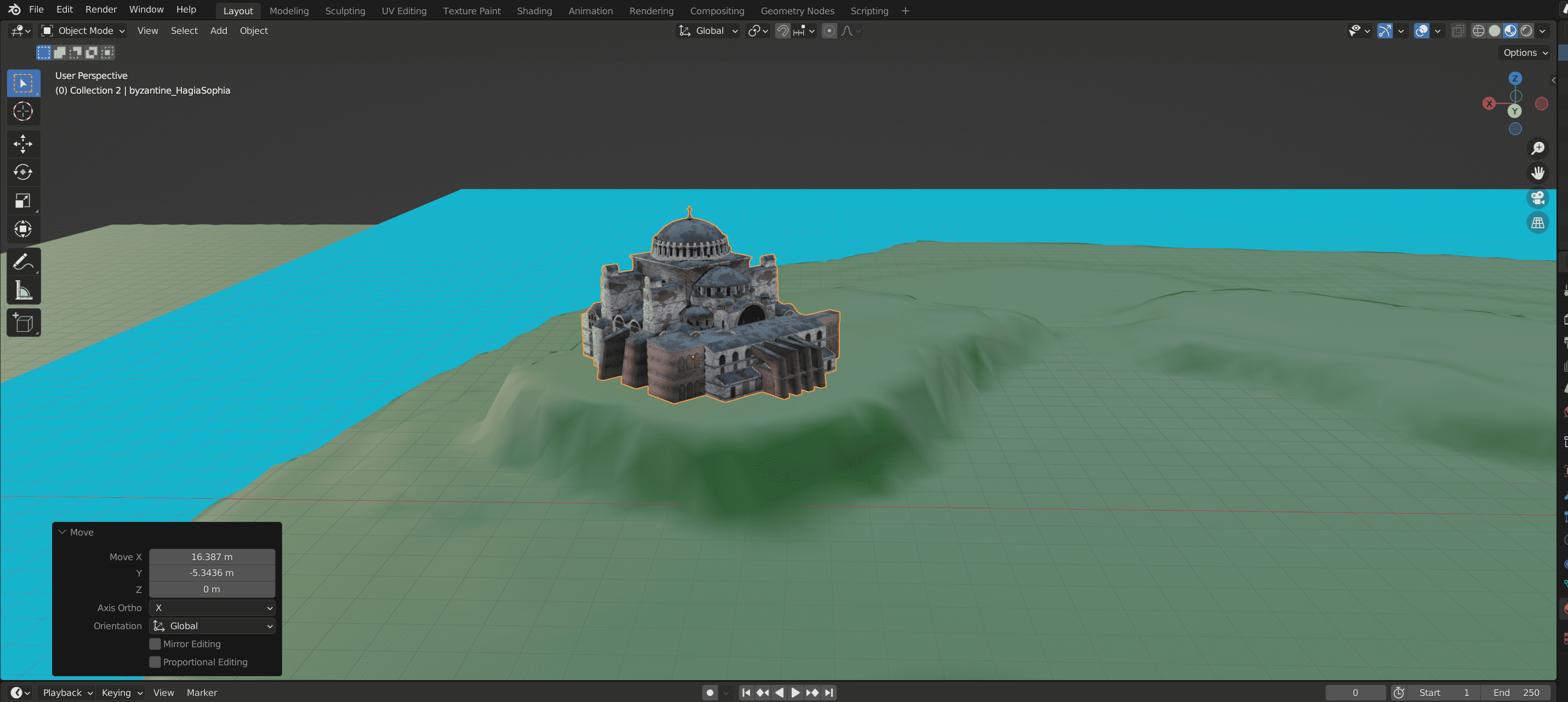1568x702 pixels.
Task: Switch to the Shading workspace tab
Action: [534, 11]
